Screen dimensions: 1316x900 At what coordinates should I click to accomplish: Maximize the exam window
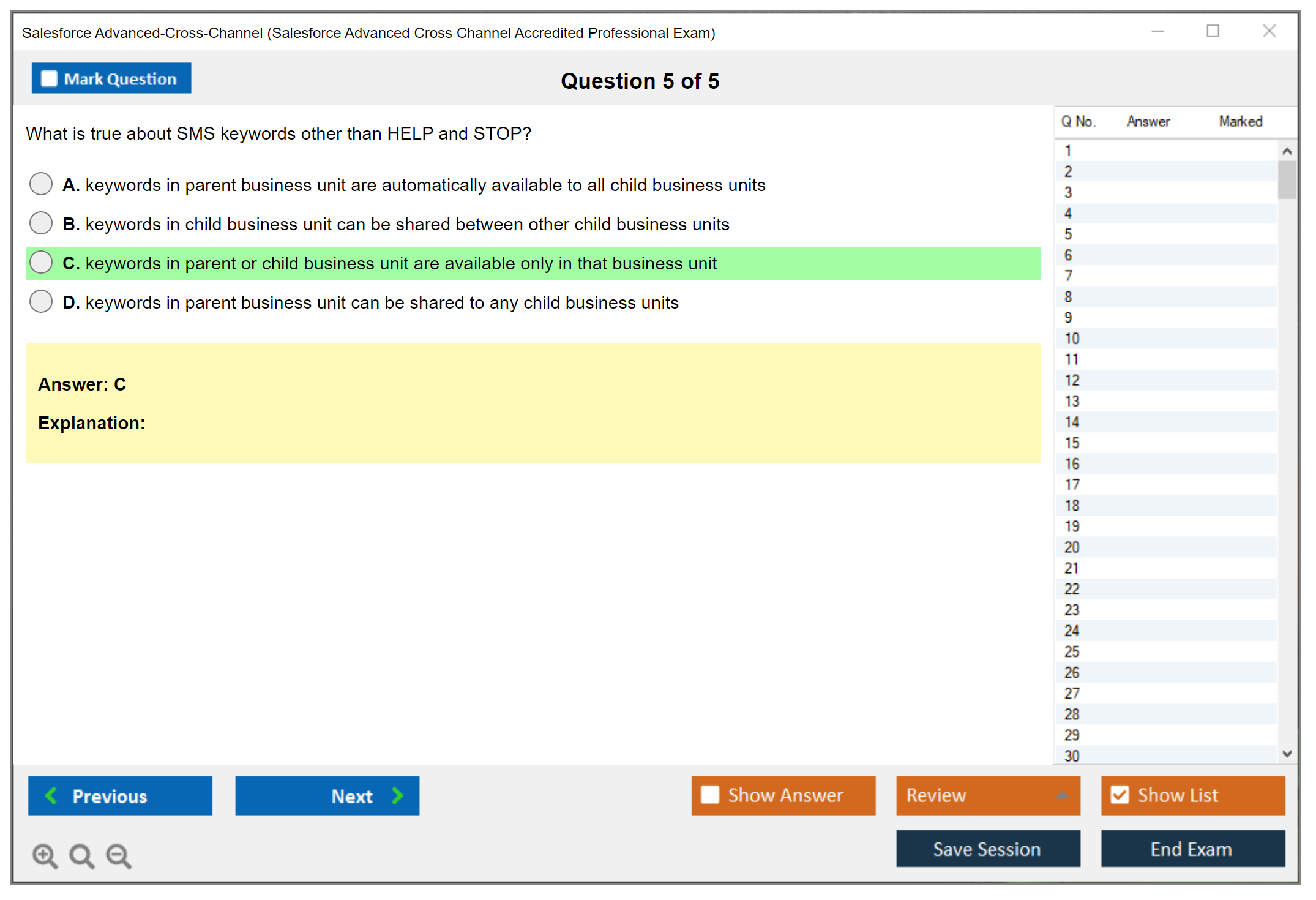[1213, 31]
